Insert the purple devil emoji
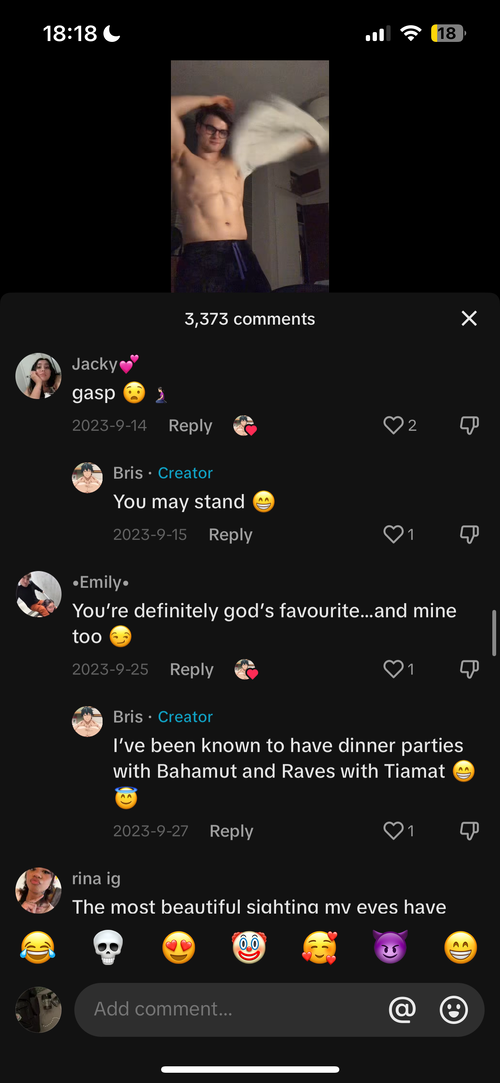Viewport: 500px width, 1083px height. click(x=390, y=947)
